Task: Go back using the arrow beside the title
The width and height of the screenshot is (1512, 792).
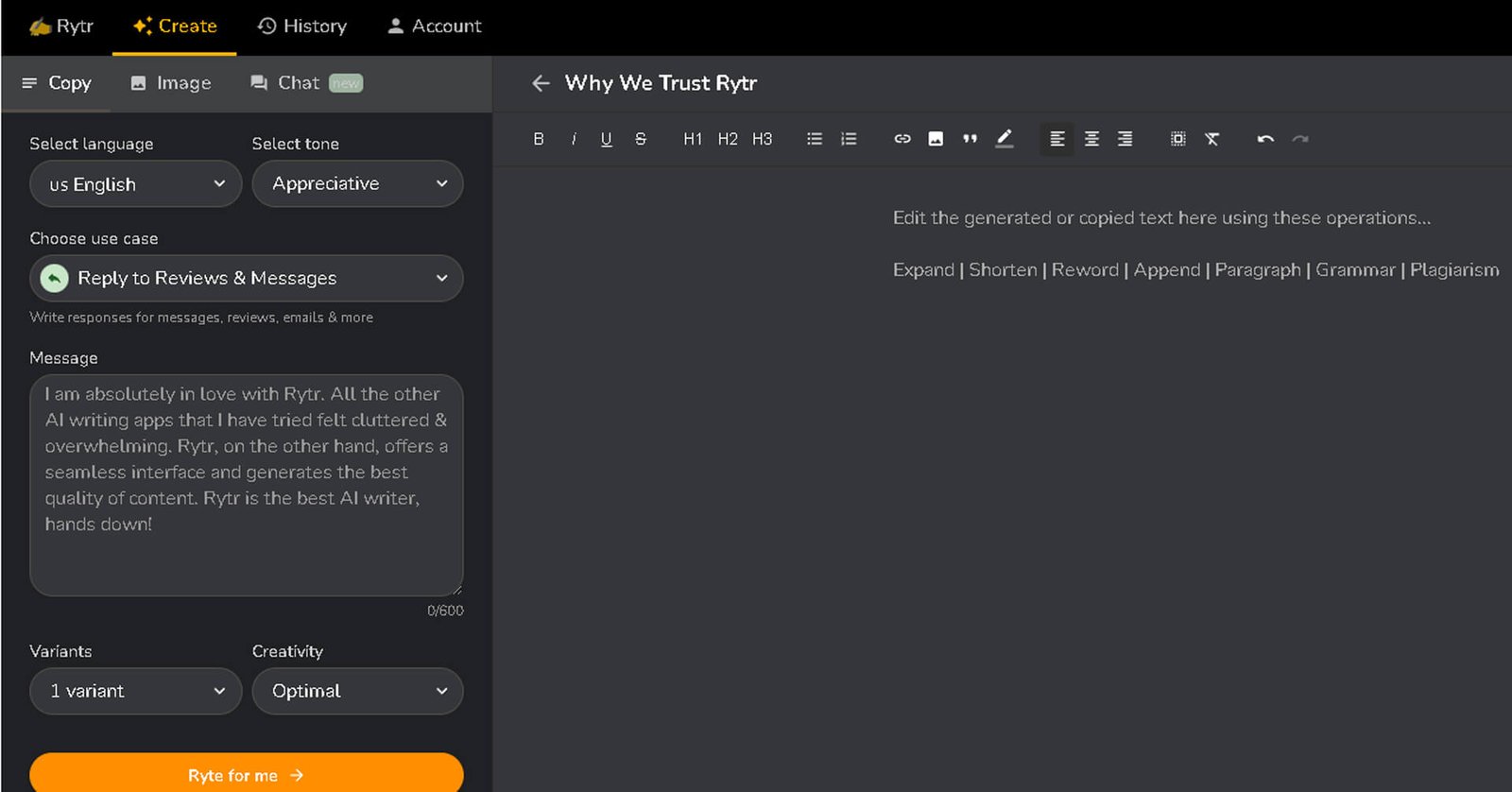Action: 541,83
